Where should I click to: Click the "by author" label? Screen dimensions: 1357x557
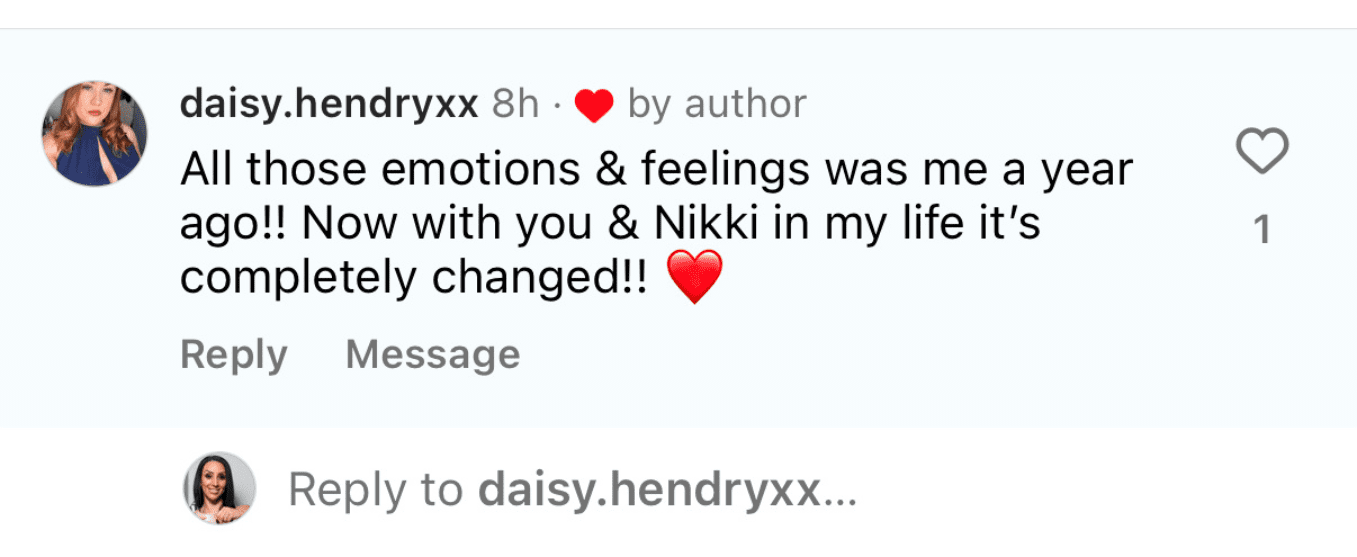[716, 104]
